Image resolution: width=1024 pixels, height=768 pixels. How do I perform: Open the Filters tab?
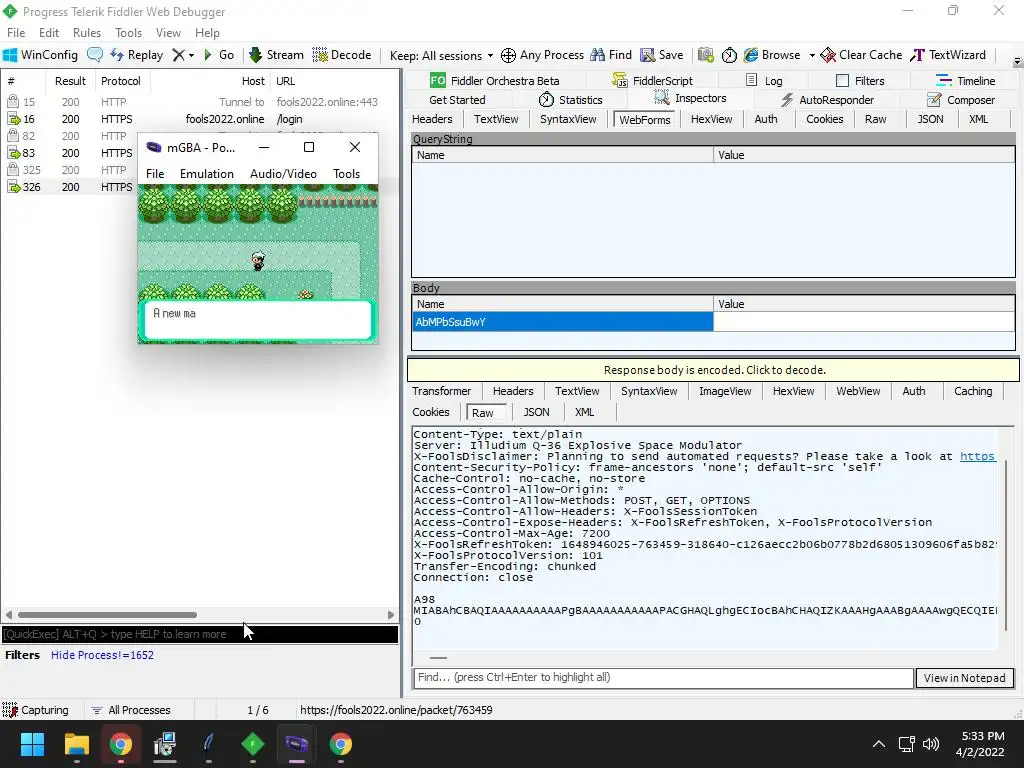click(x=860, y=81)
